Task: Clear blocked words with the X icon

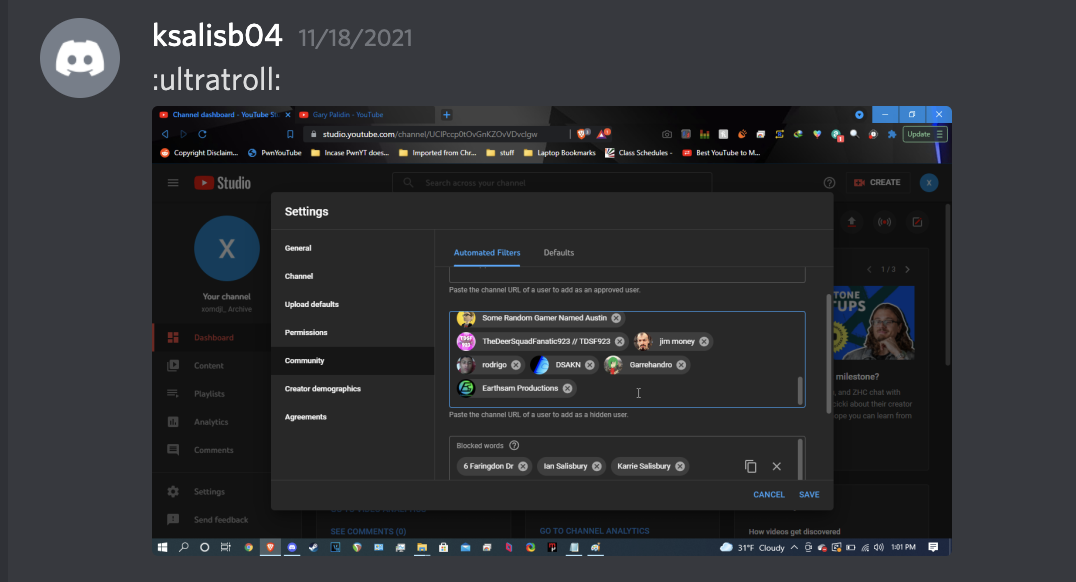Action: (x=776, y=466)
